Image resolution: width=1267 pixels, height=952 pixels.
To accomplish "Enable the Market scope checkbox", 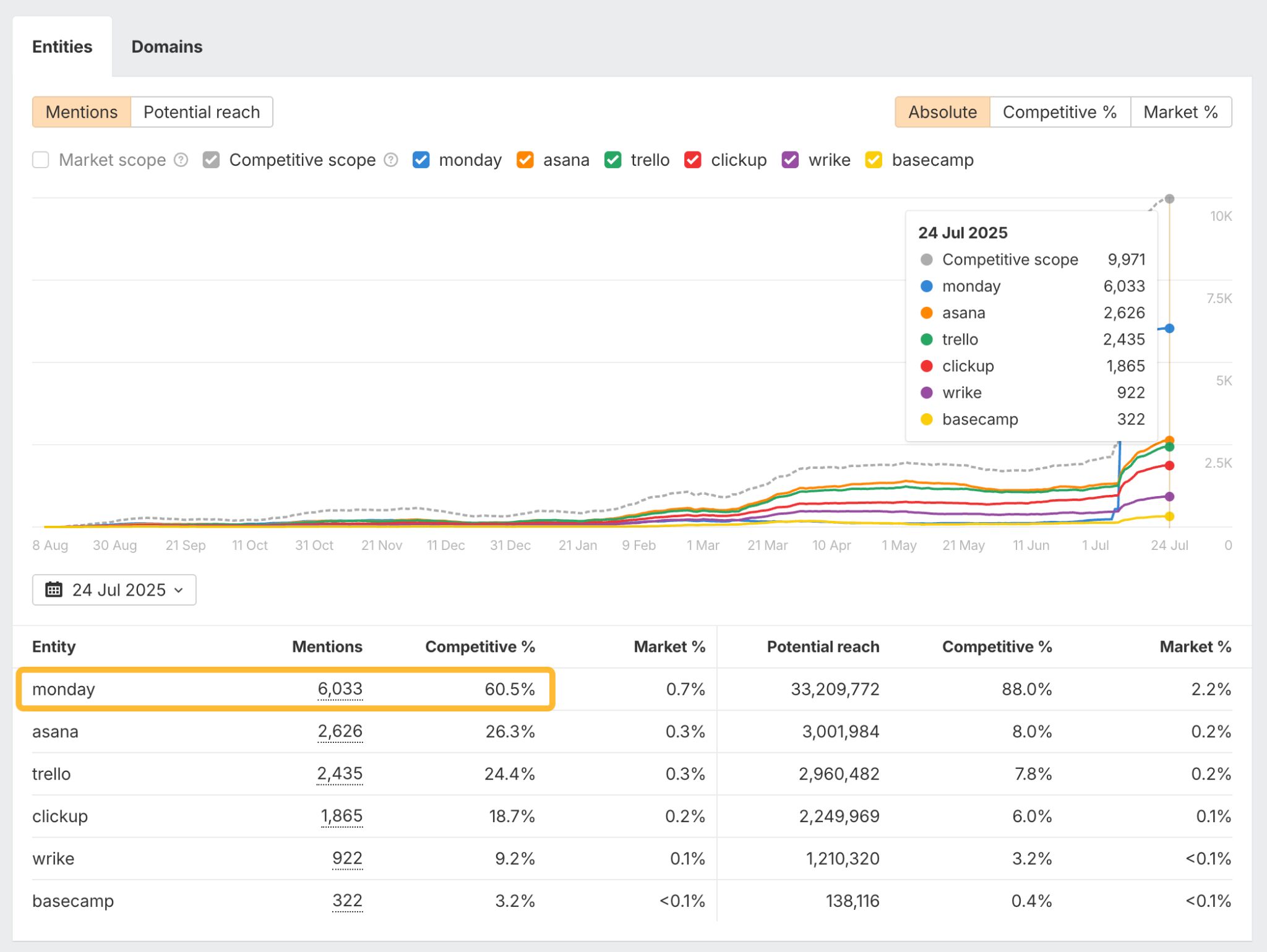I will (x=40, y=160).
